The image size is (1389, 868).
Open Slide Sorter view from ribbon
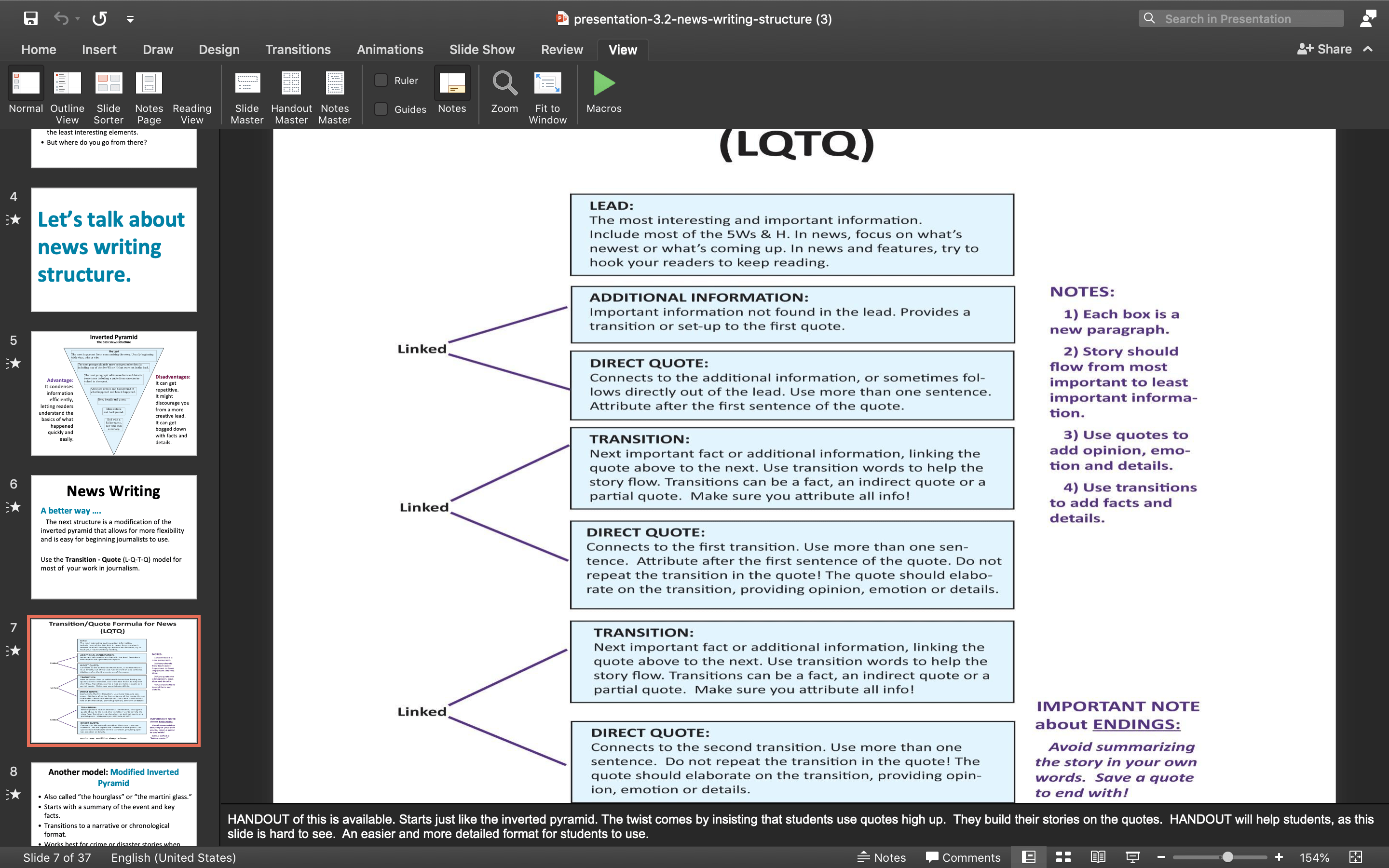pos(109,96)
